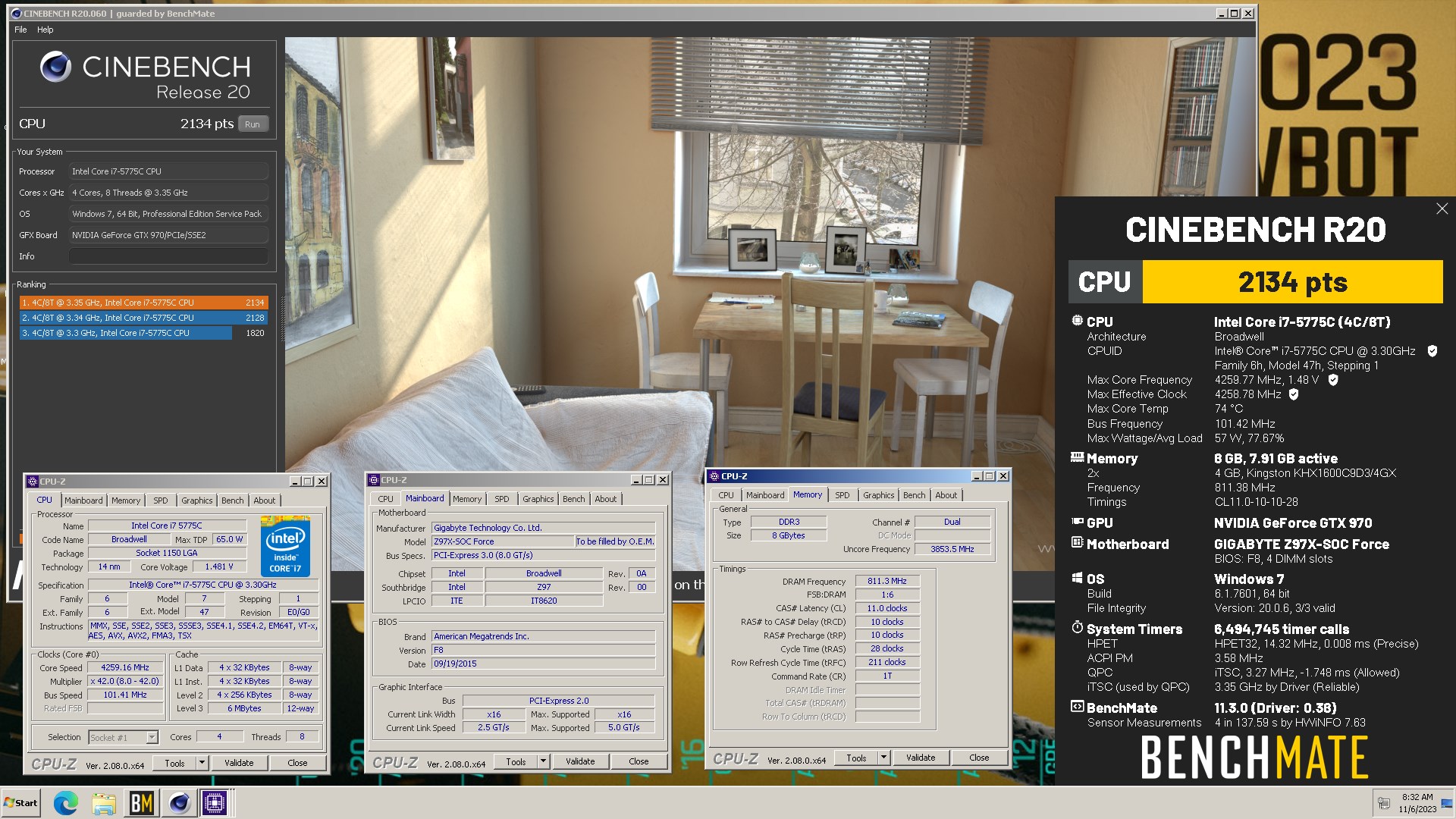Click Close button in left CPU-Z window
This screenshot has height=819, width=1456.
(x=297, y=764)
